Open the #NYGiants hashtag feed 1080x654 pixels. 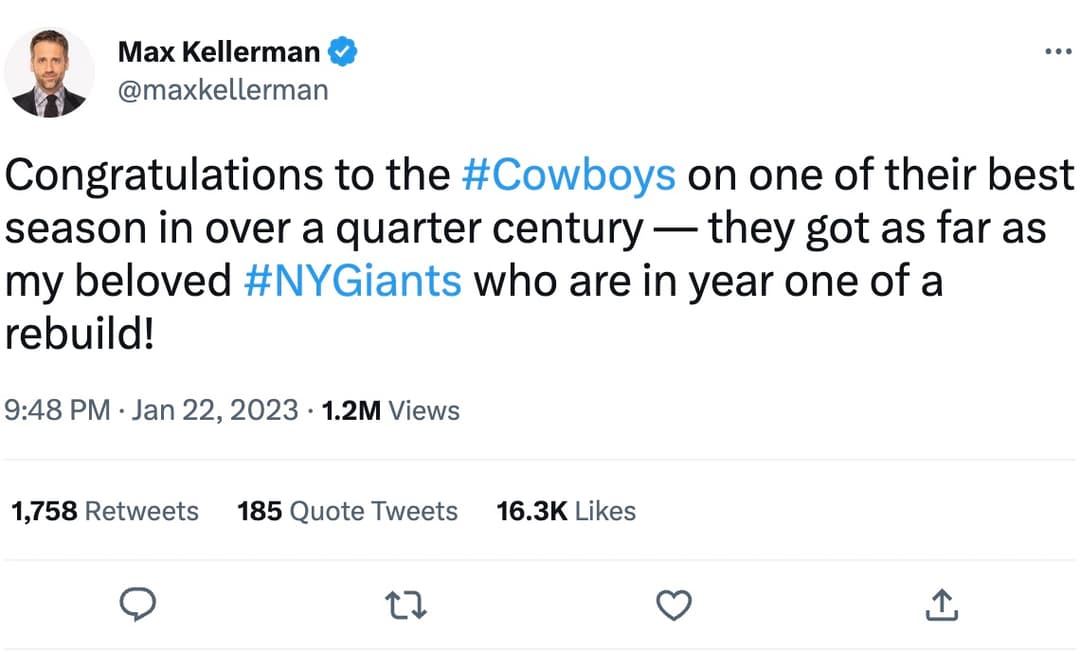pyautogui.click(x=352, y=280)
